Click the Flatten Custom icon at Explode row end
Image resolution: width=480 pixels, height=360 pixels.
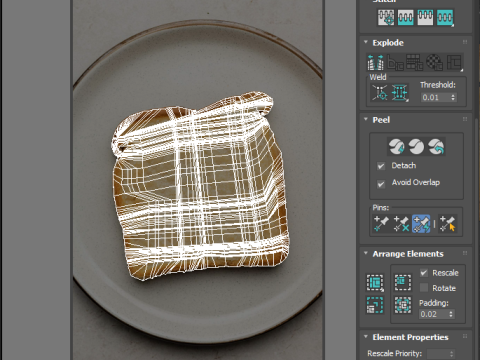(x=455, y=62)
